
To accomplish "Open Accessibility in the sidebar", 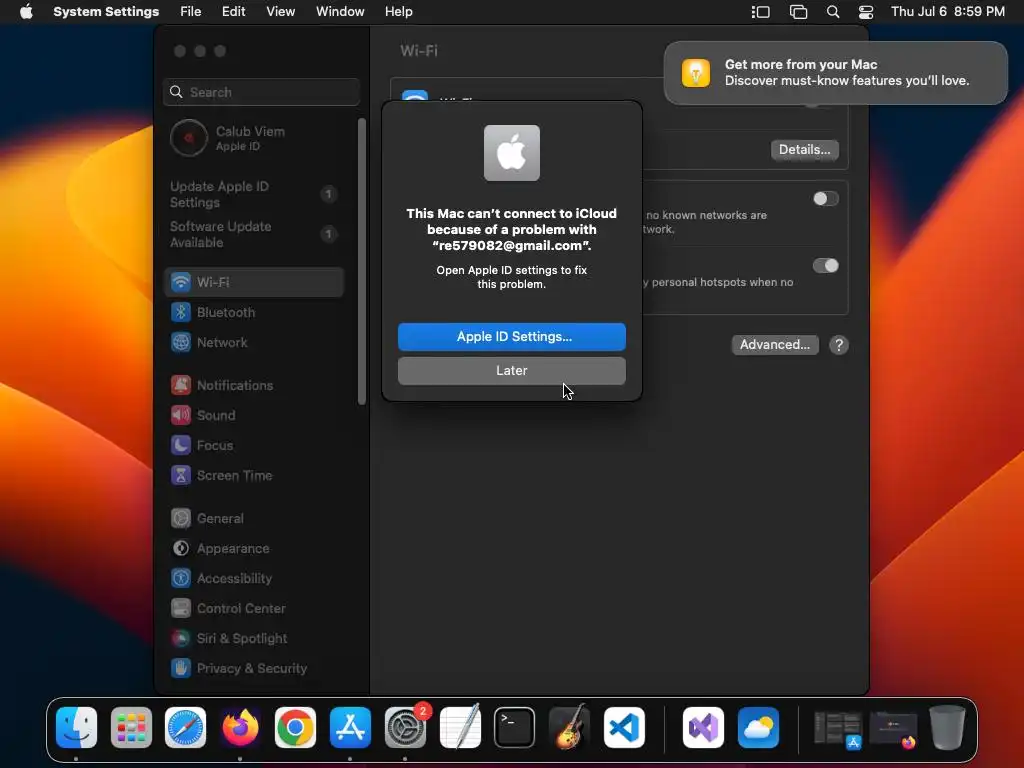I will [x=254, y=579].
